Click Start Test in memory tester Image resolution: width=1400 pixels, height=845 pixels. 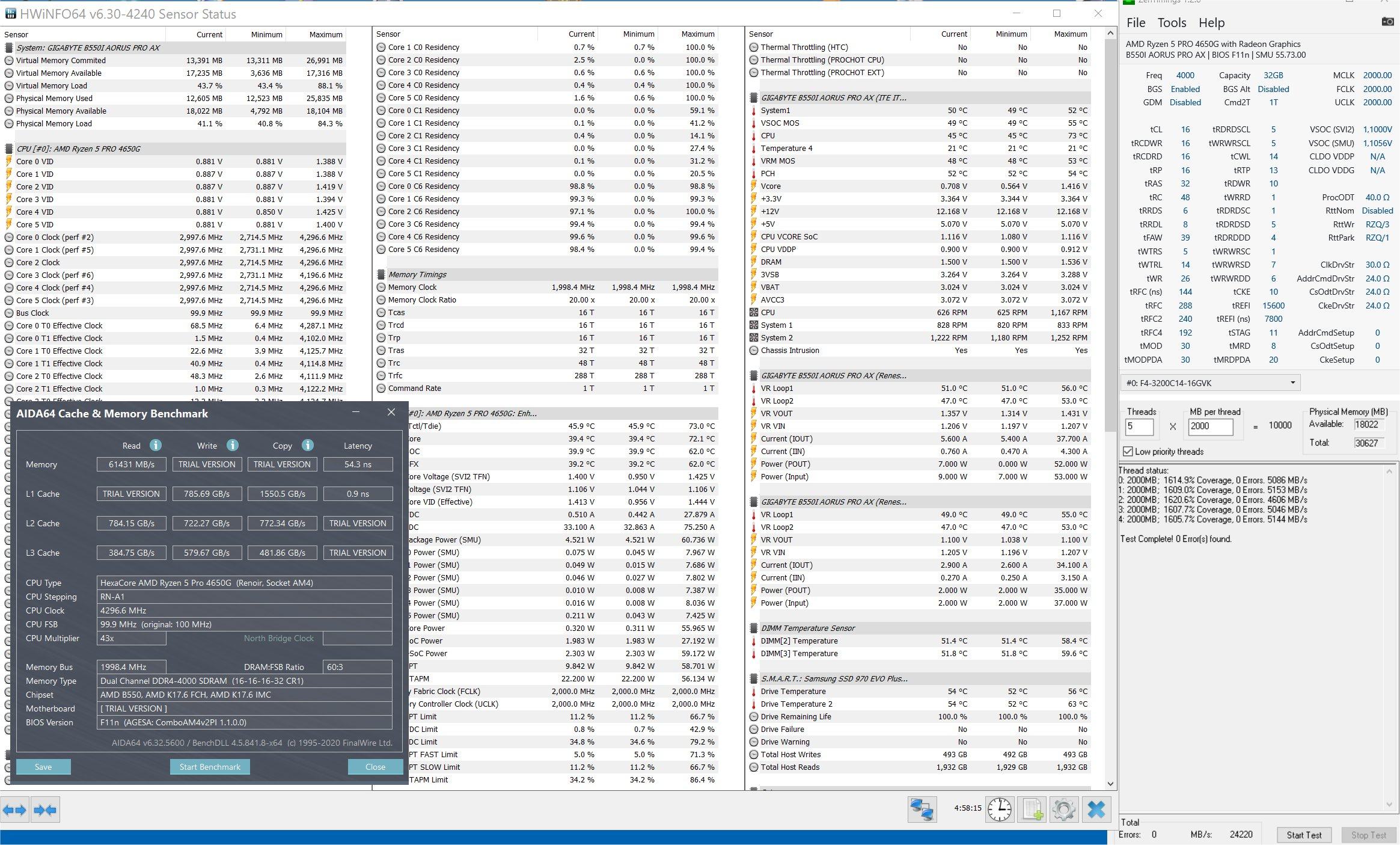tap(1304, 835)
